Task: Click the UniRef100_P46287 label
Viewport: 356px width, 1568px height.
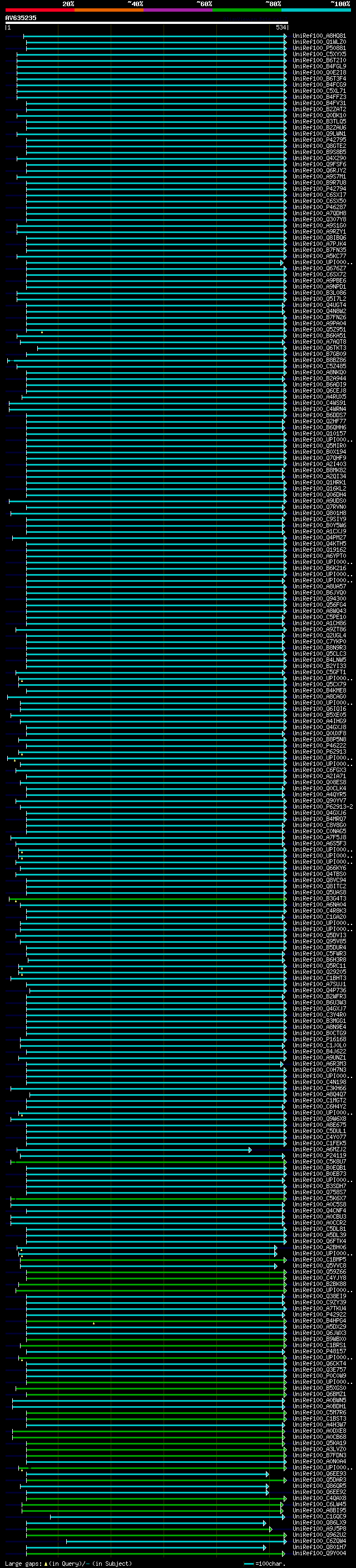Action: 319,207
